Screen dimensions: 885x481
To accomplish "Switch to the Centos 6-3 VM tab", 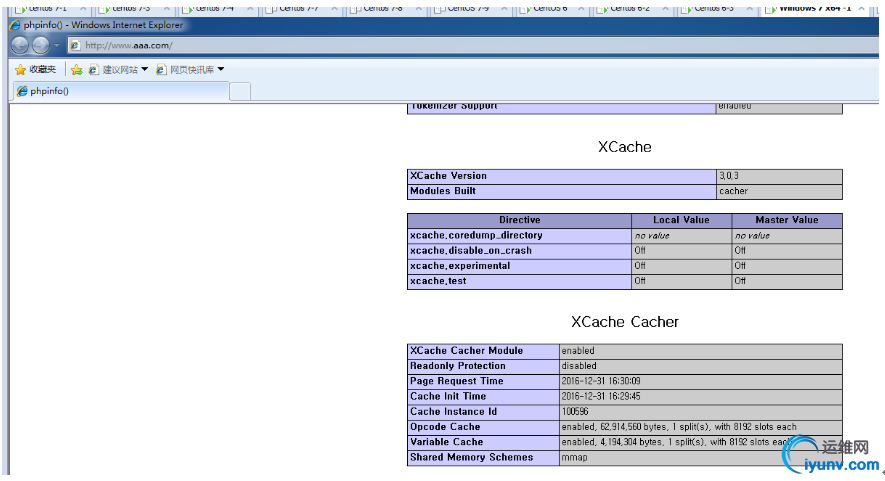I will 714,8.
